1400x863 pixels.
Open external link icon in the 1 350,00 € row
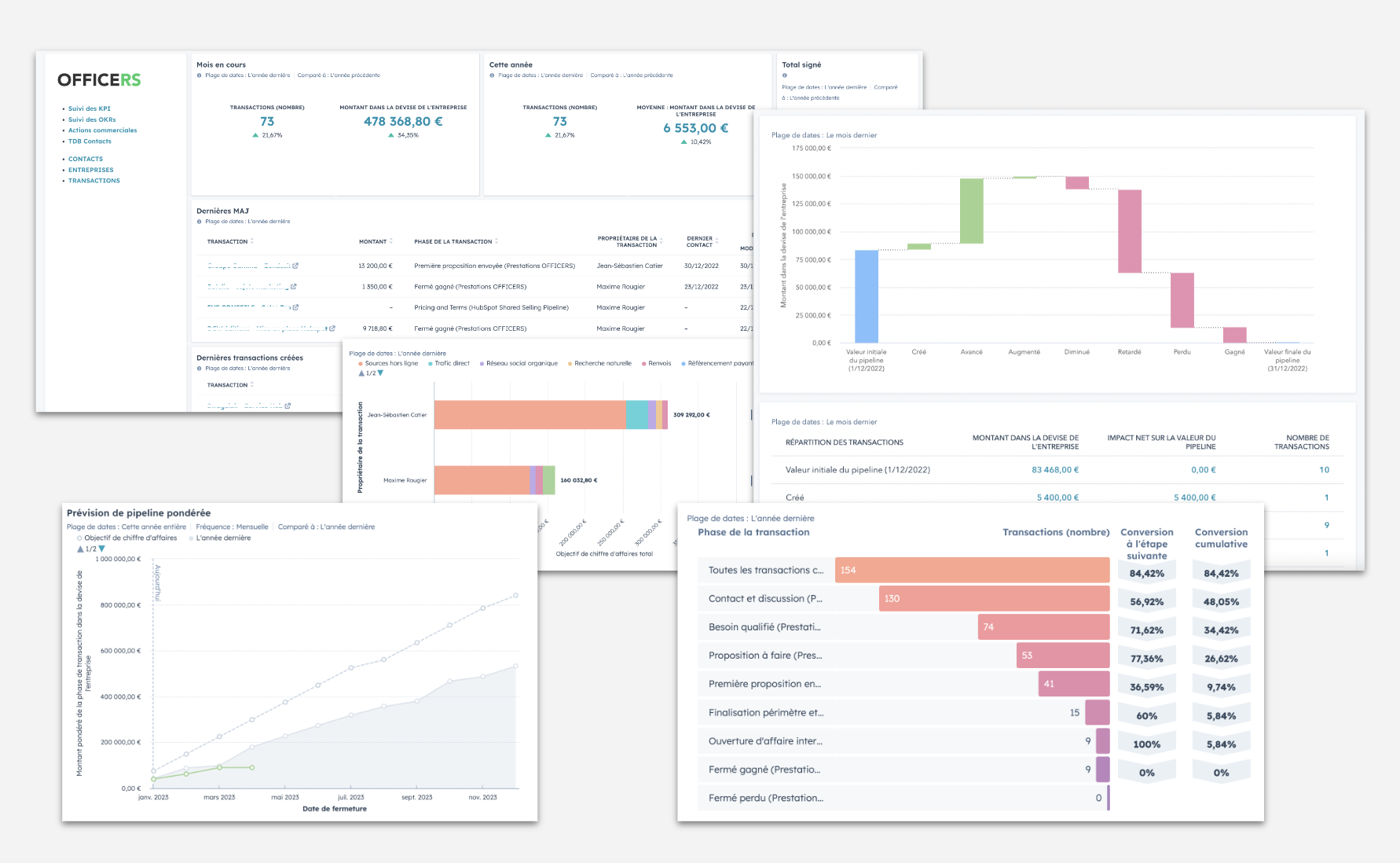[x=293, y=287]
